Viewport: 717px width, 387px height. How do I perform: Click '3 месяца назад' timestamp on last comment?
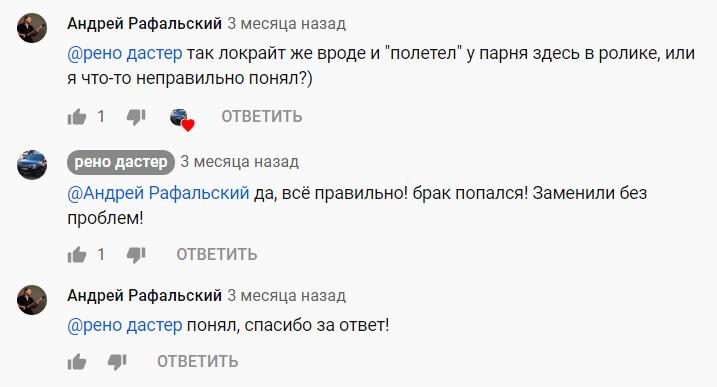287,296
